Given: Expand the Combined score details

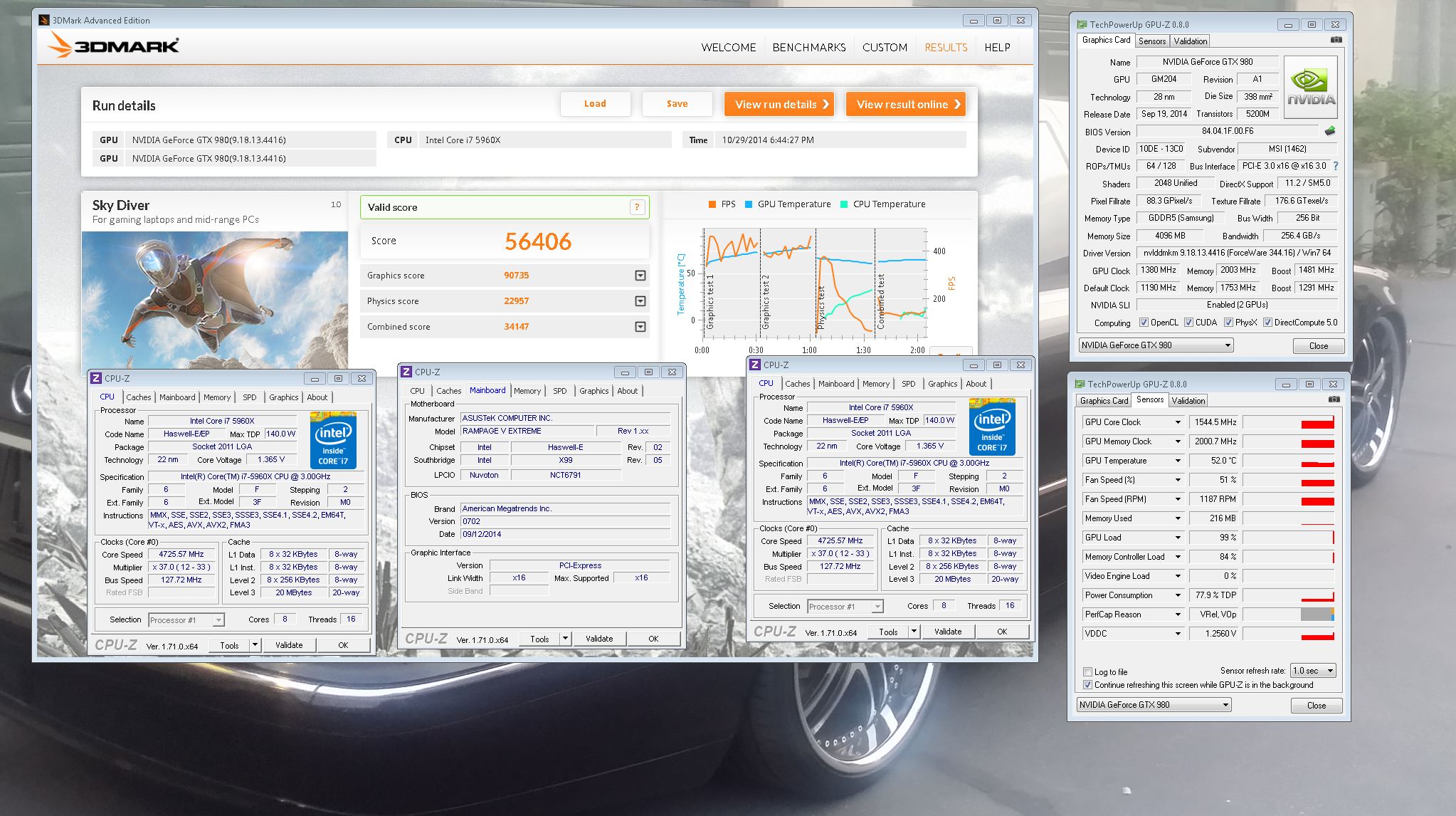Looking at the screenshot, I should pyautogui.click(x=640, y=327).
